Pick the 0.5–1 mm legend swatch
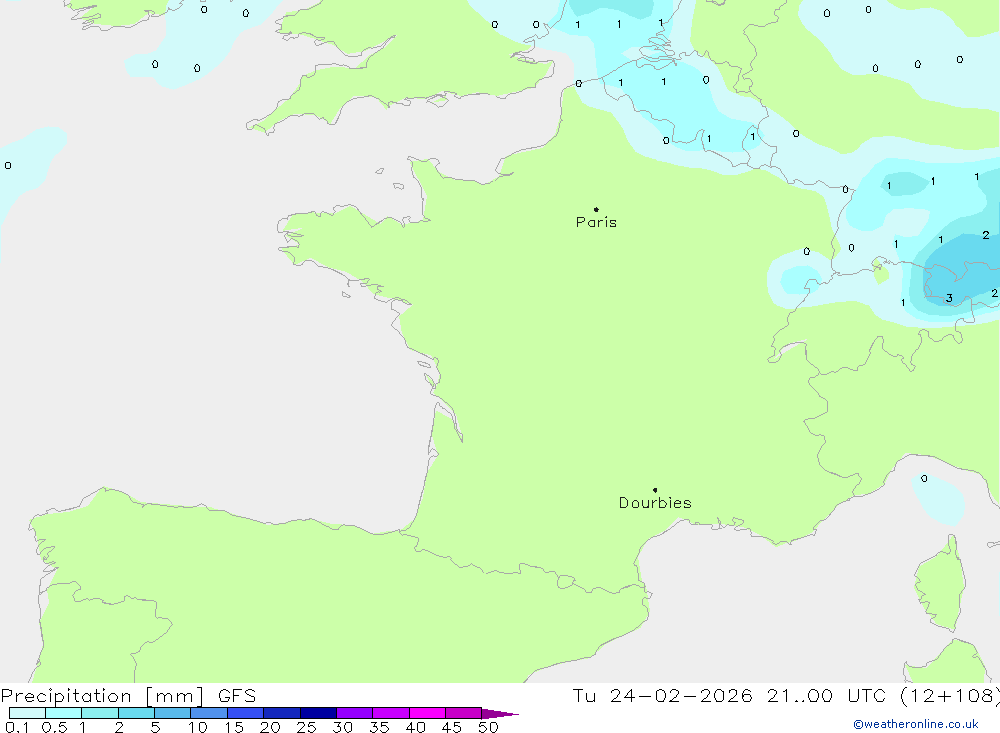 pyautogui.click(x=64, y=713)
